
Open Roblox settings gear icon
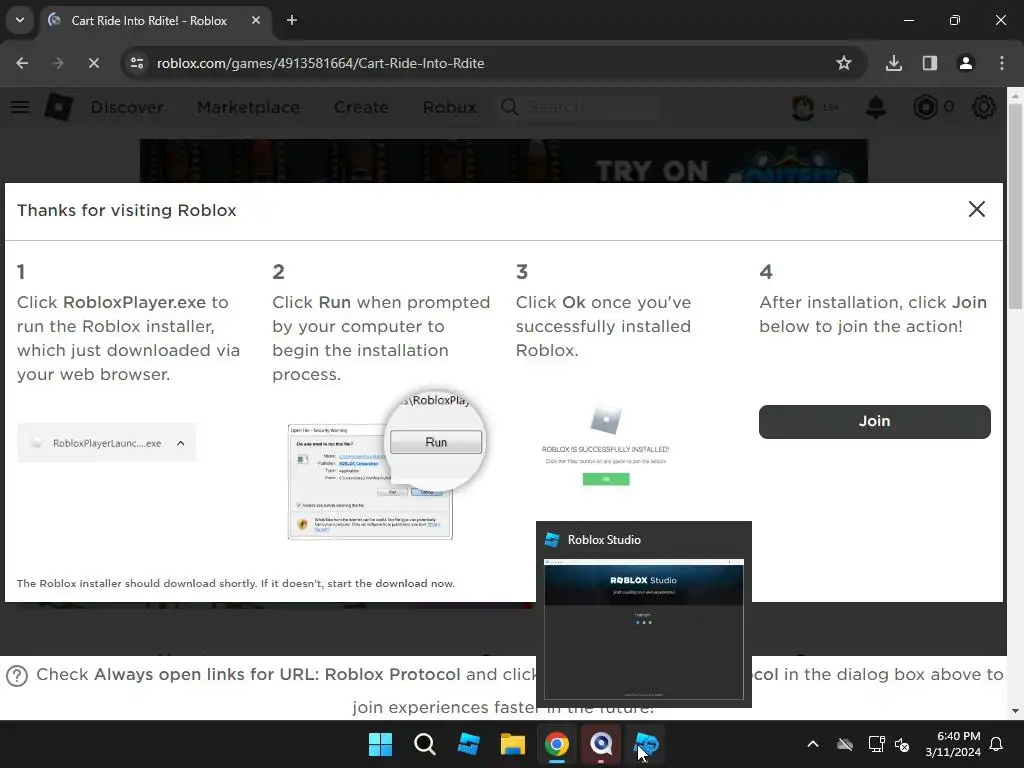(x=984, y=107)
